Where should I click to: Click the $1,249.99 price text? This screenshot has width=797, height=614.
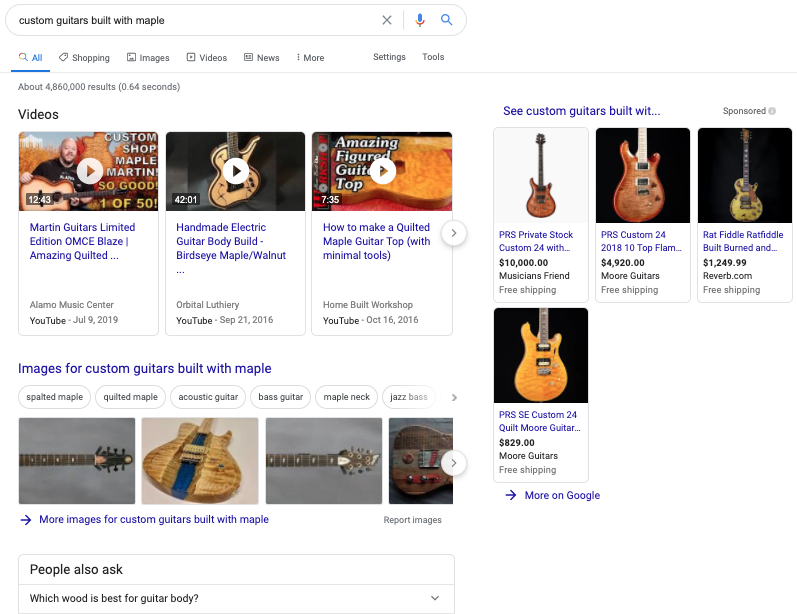pos(725,263)
